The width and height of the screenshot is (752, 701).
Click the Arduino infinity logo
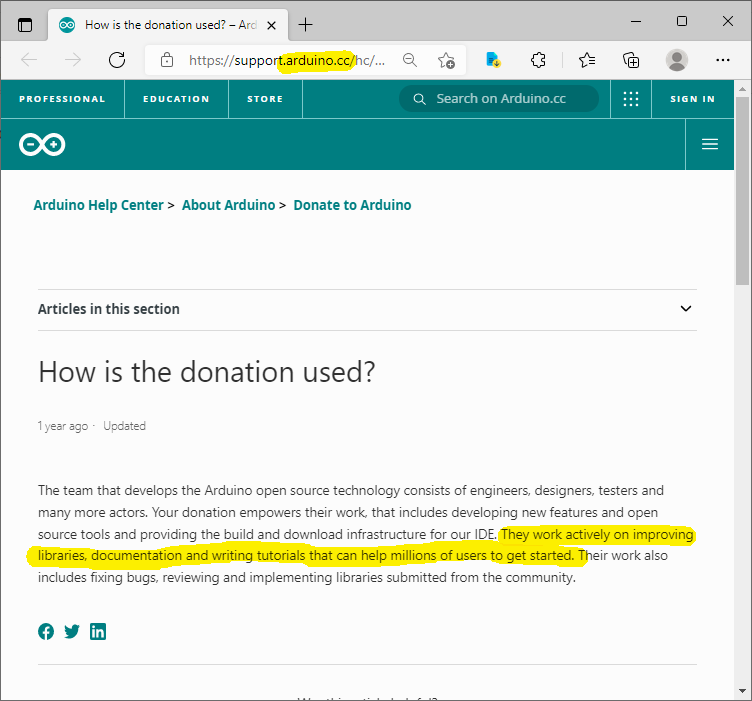point(42,144)
